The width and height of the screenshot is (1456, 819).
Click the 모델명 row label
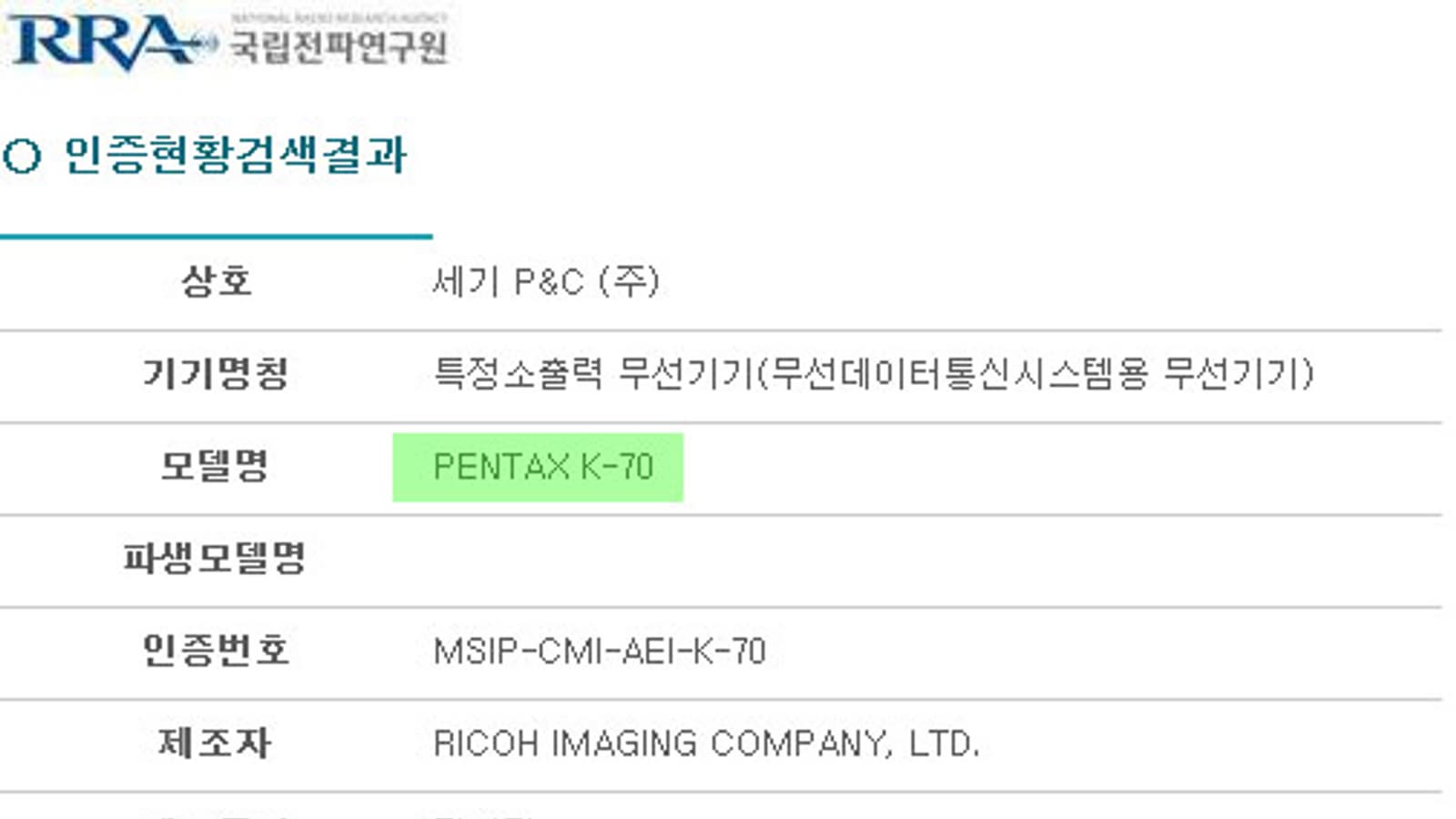(x=216, y=466)
